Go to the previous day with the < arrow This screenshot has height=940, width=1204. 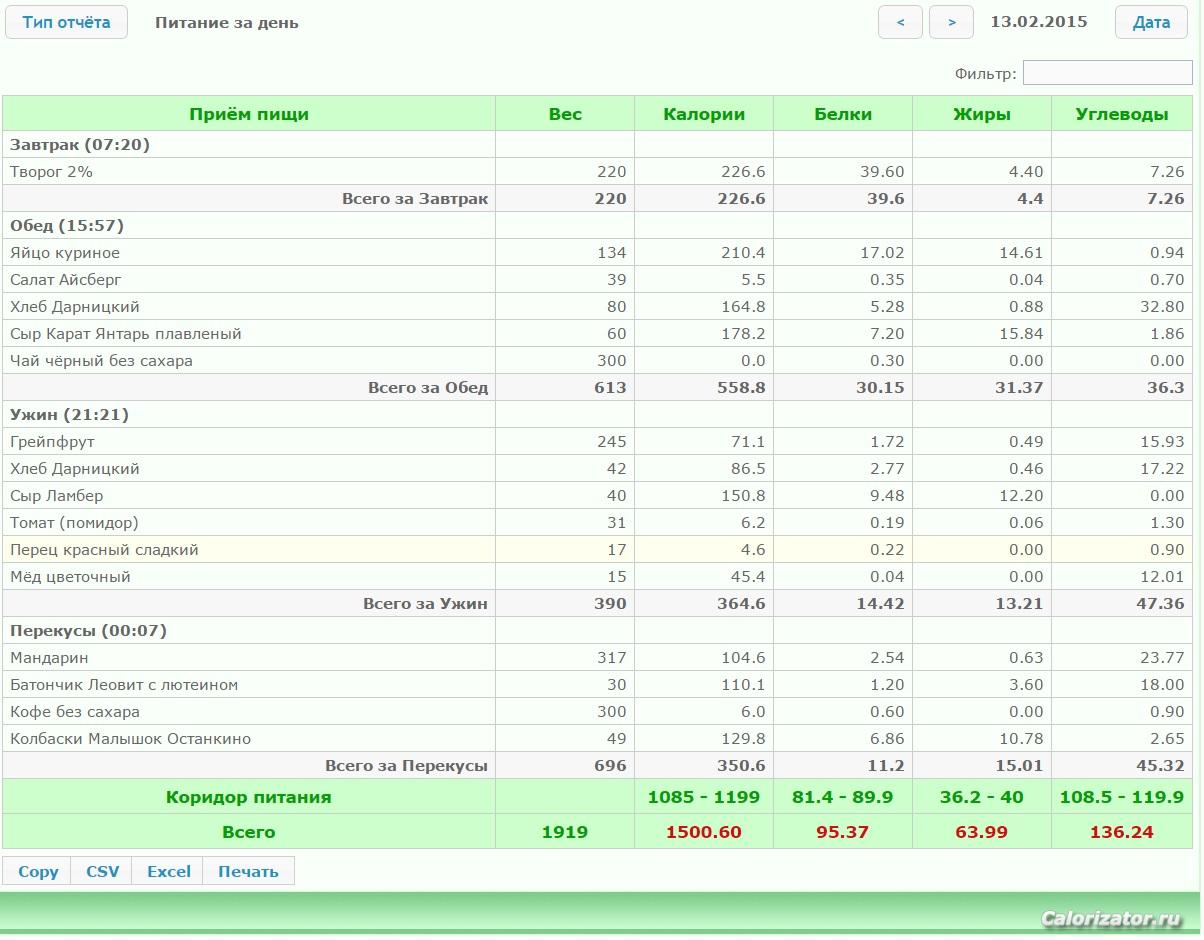click(x=900, y=22)
